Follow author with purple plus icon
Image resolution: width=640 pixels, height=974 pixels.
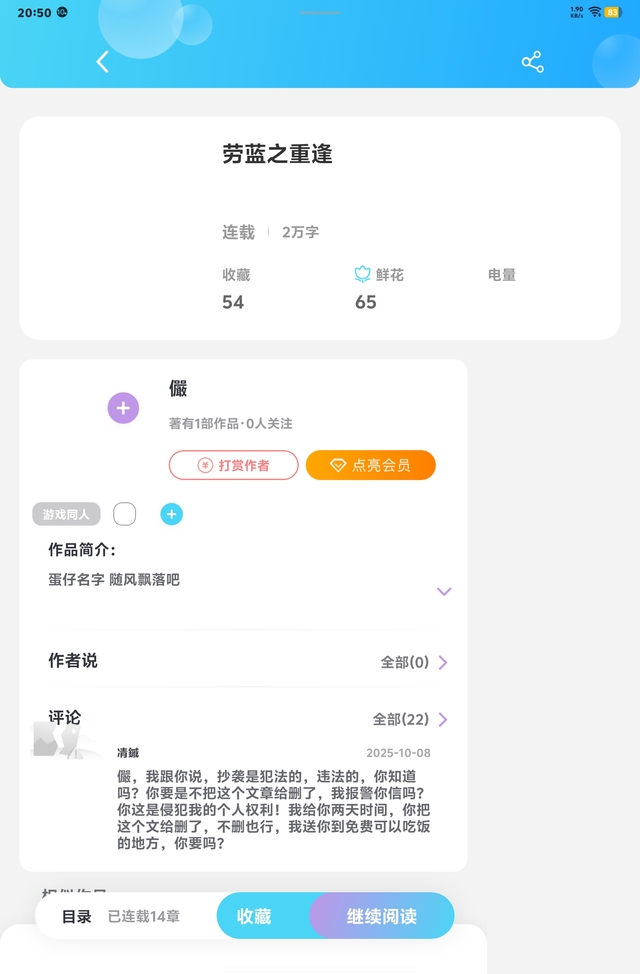point(123,408)
